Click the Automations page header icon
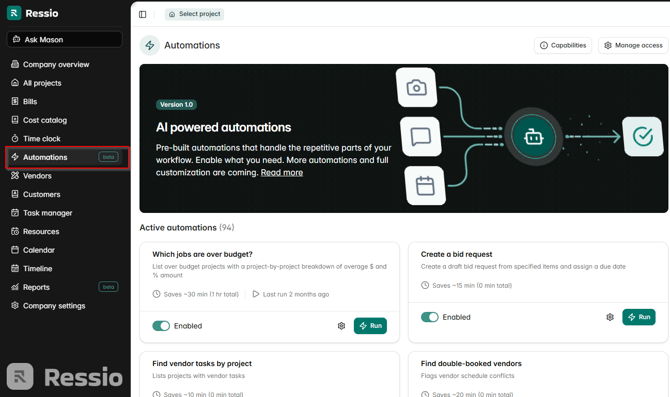 click(150, 45)
